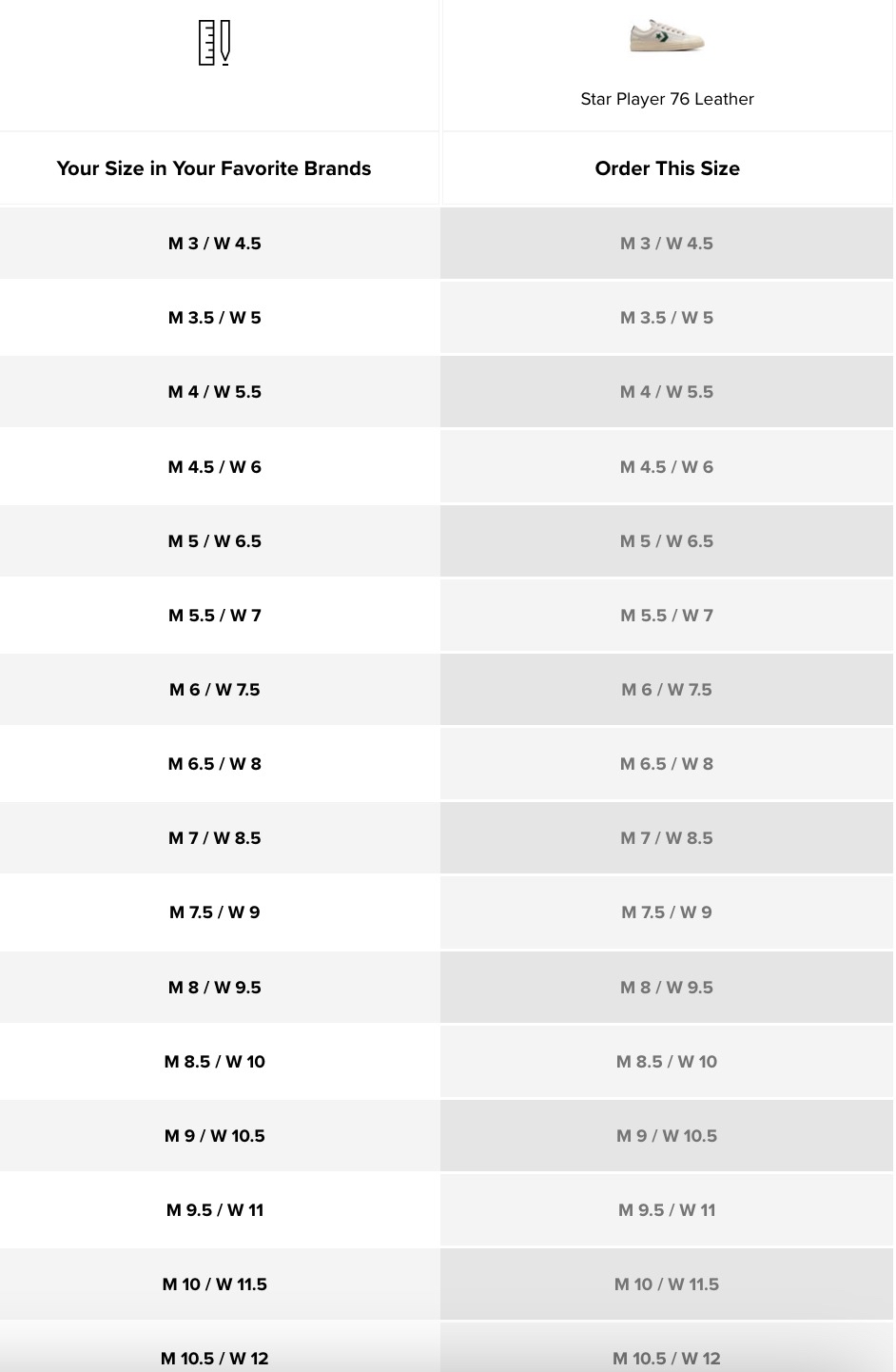
Task: Select M 9.5 / W 11 under Order This Size
Action: tap(667, 1210)
